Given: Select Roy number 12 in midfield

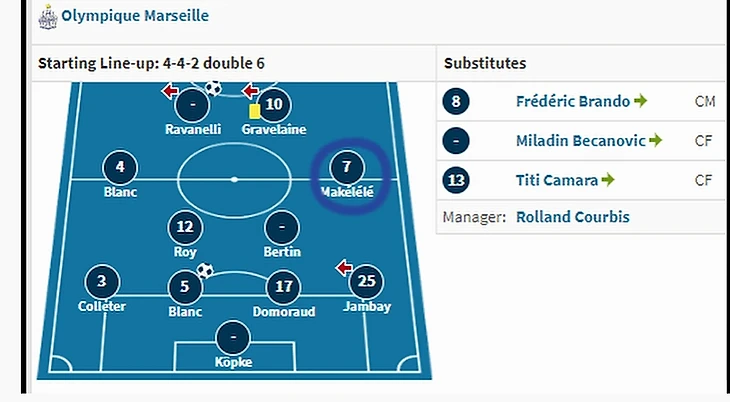Looking at the screenshot, I should click(184, 228).
